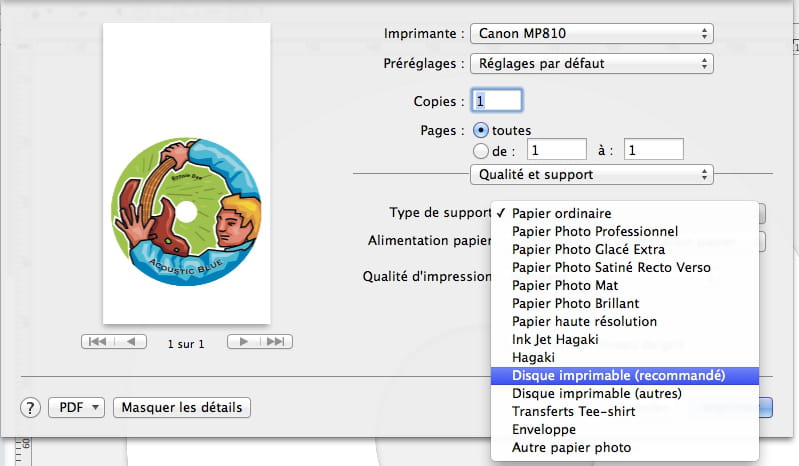Open the Qualité et support section dropdown

(x=591, y=175)
